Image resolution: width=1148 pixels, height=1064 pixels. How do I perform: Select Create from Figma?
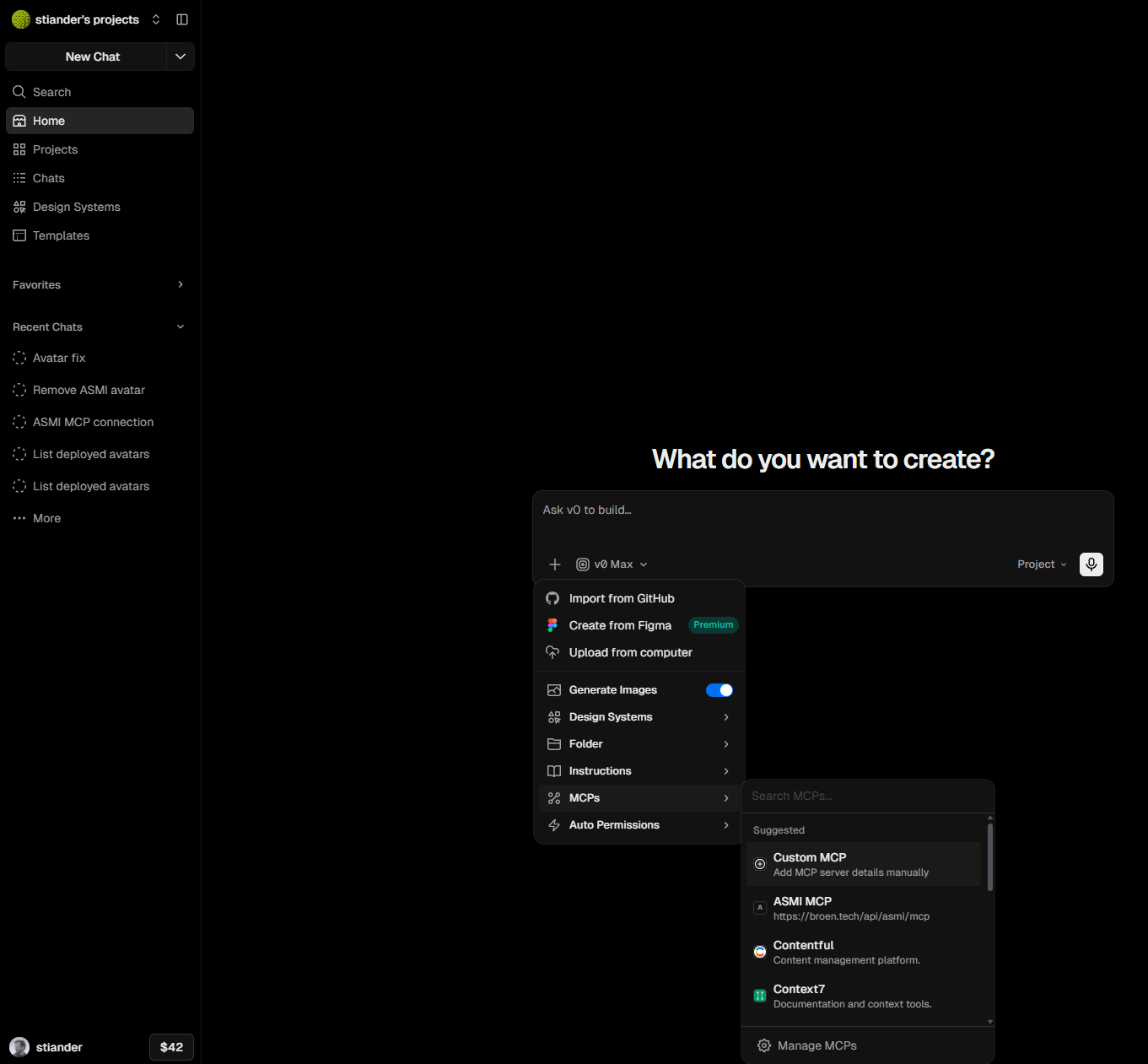point(639,625)
